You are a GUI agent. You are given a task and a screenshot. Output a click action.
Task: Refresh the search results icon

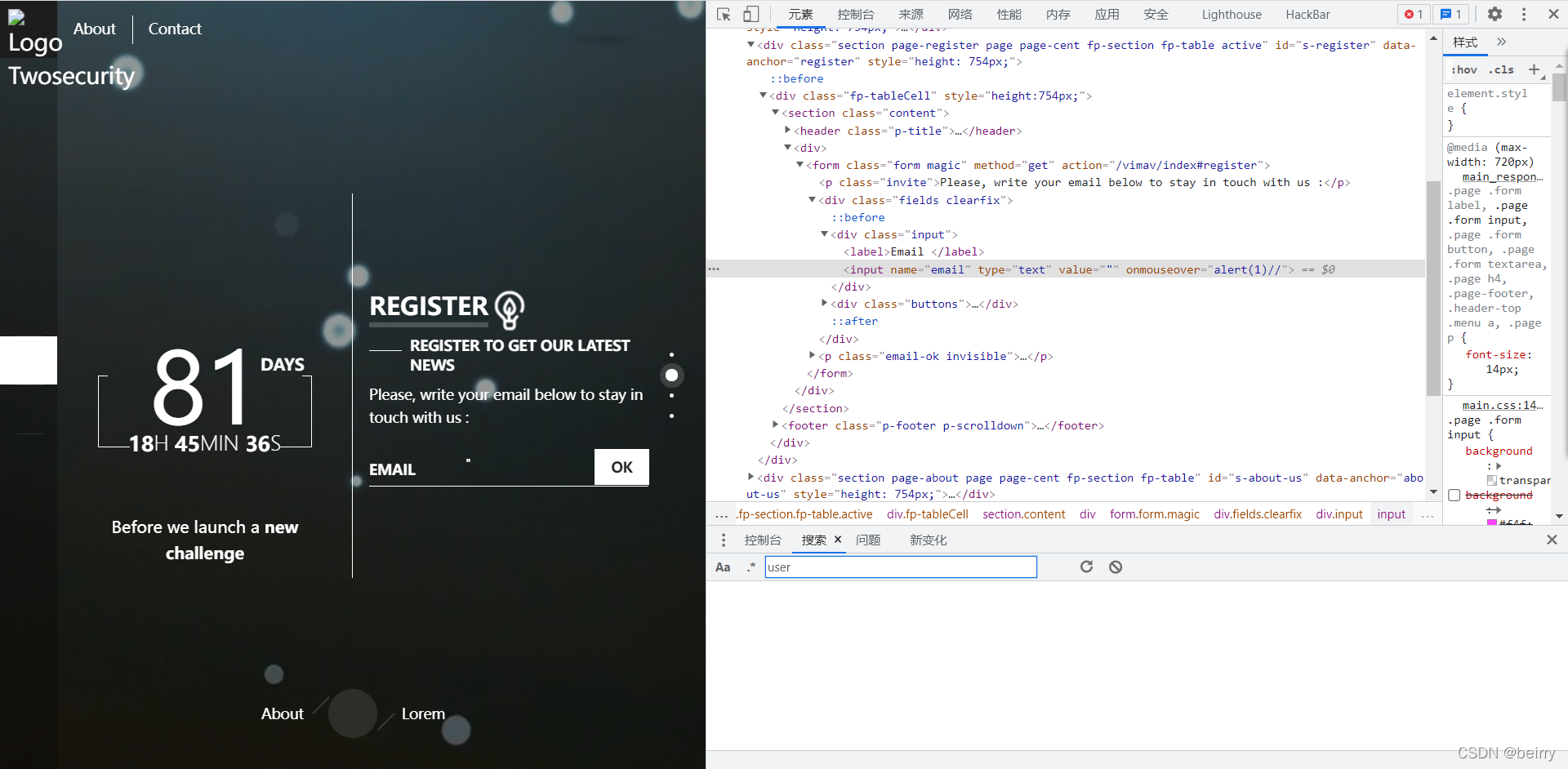[x=1086, y=567]
